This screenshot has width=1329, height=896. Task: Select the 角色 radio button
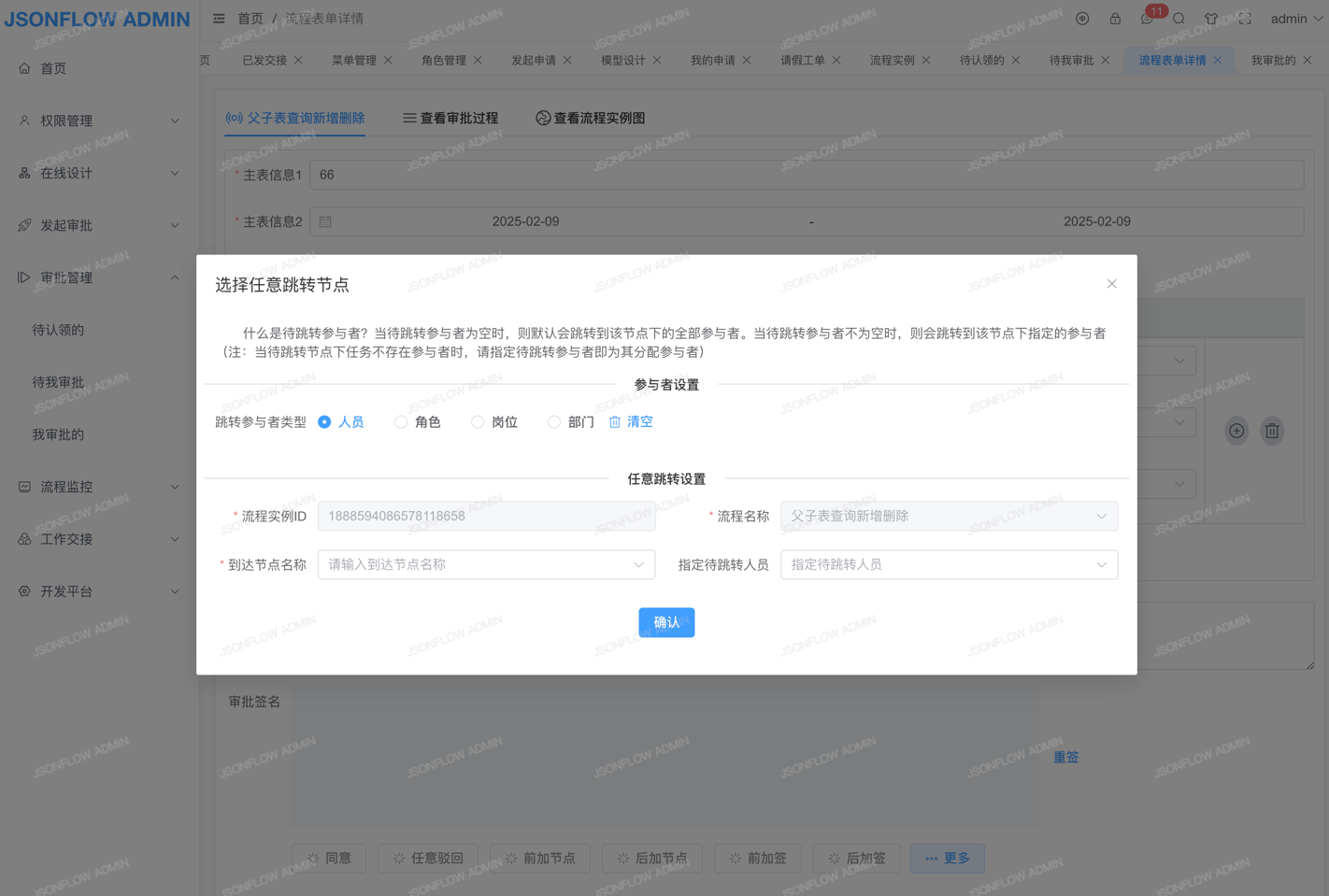click(401, 422)
